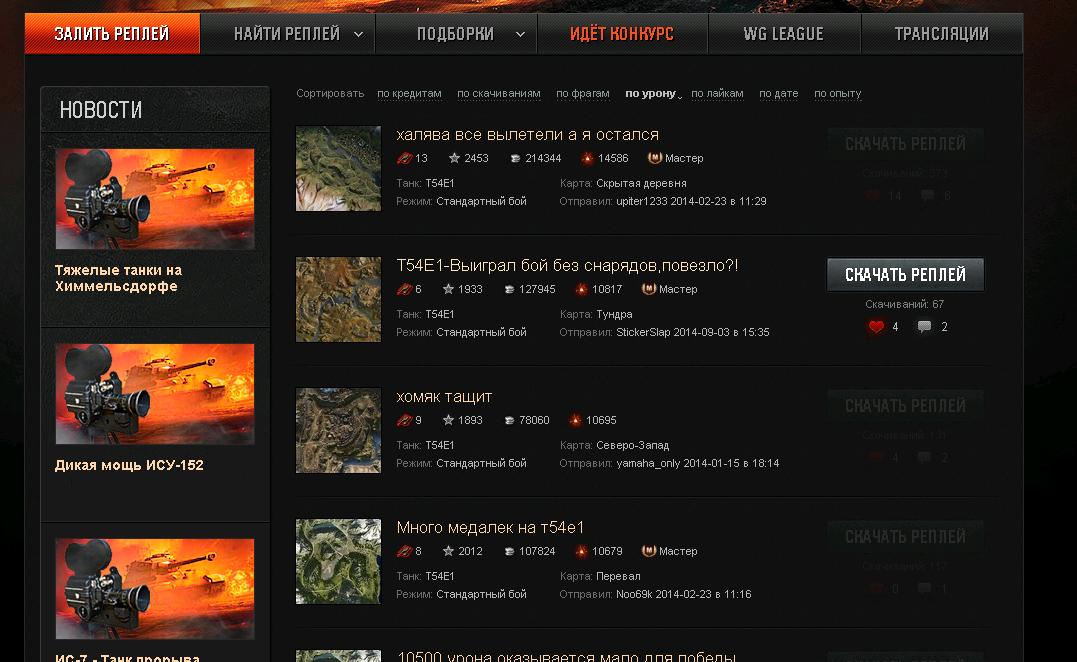Click star icon showing 1933
This screenshot has width=1077, height=662.
click(x=448, y=289)
